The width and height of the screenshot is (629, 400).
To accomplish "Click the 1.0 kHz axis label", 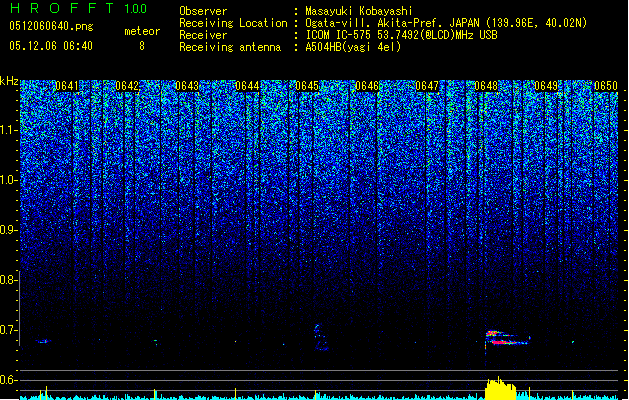I will click(x=8, y=181).
